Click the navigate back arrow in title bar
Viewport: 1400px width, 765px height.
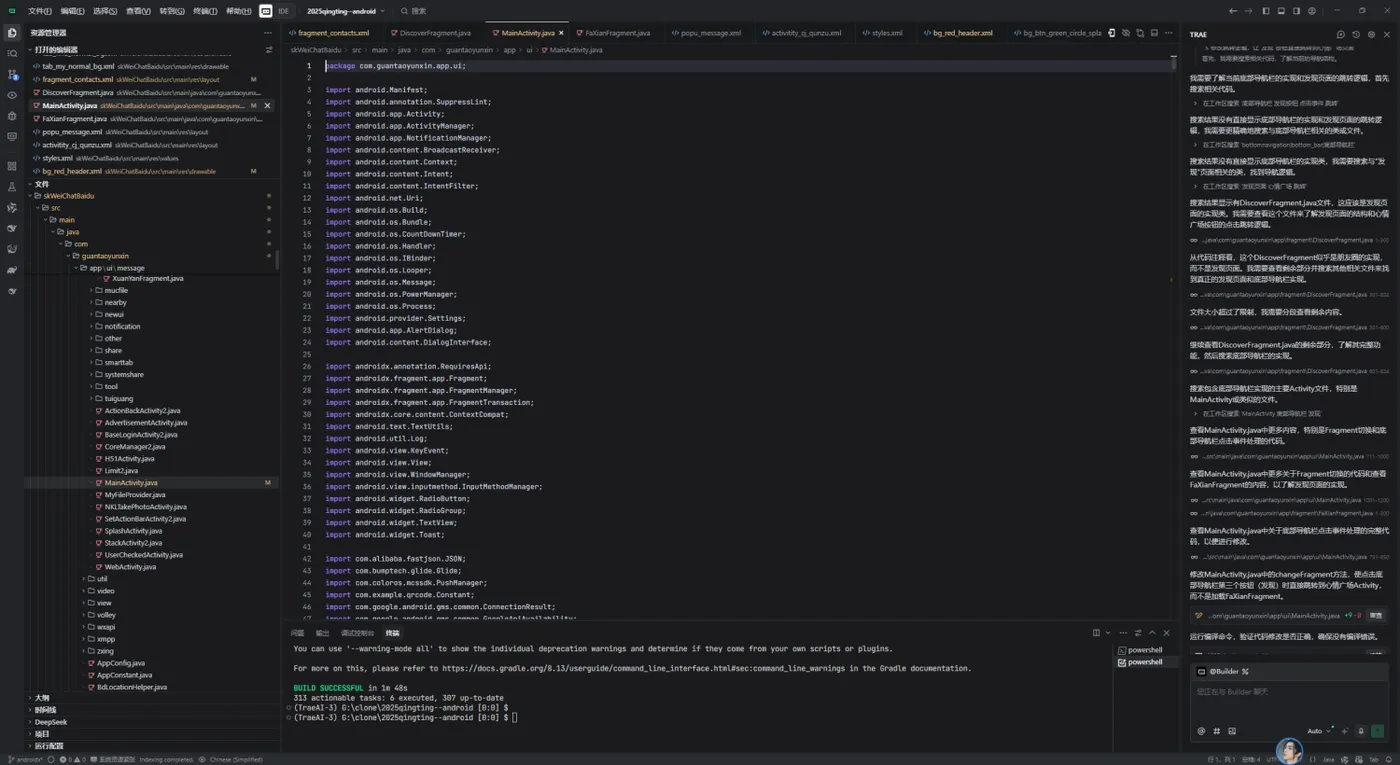[x=1233, y=11]
